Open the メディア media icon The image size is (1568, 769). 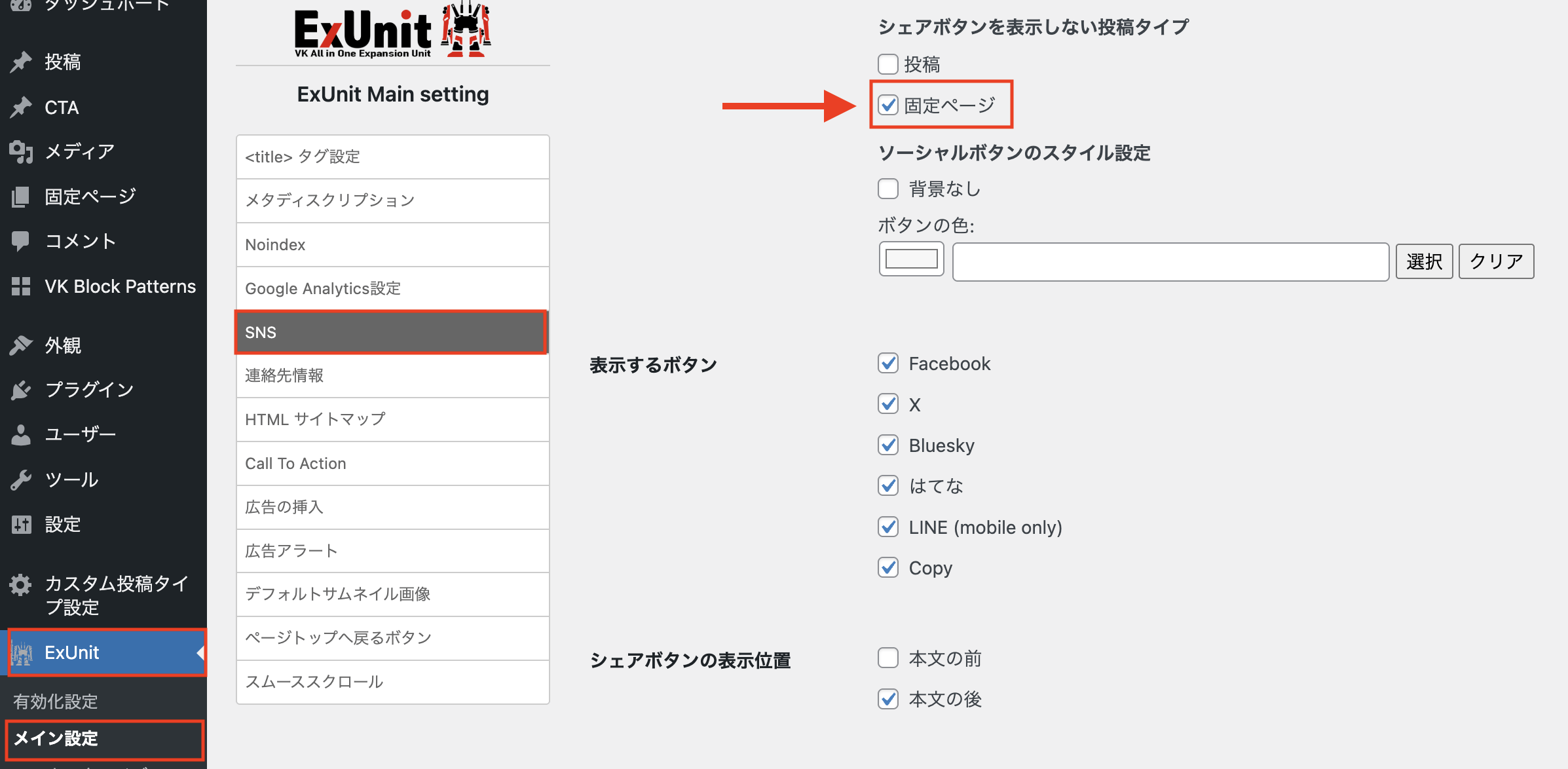click(21, 151)
